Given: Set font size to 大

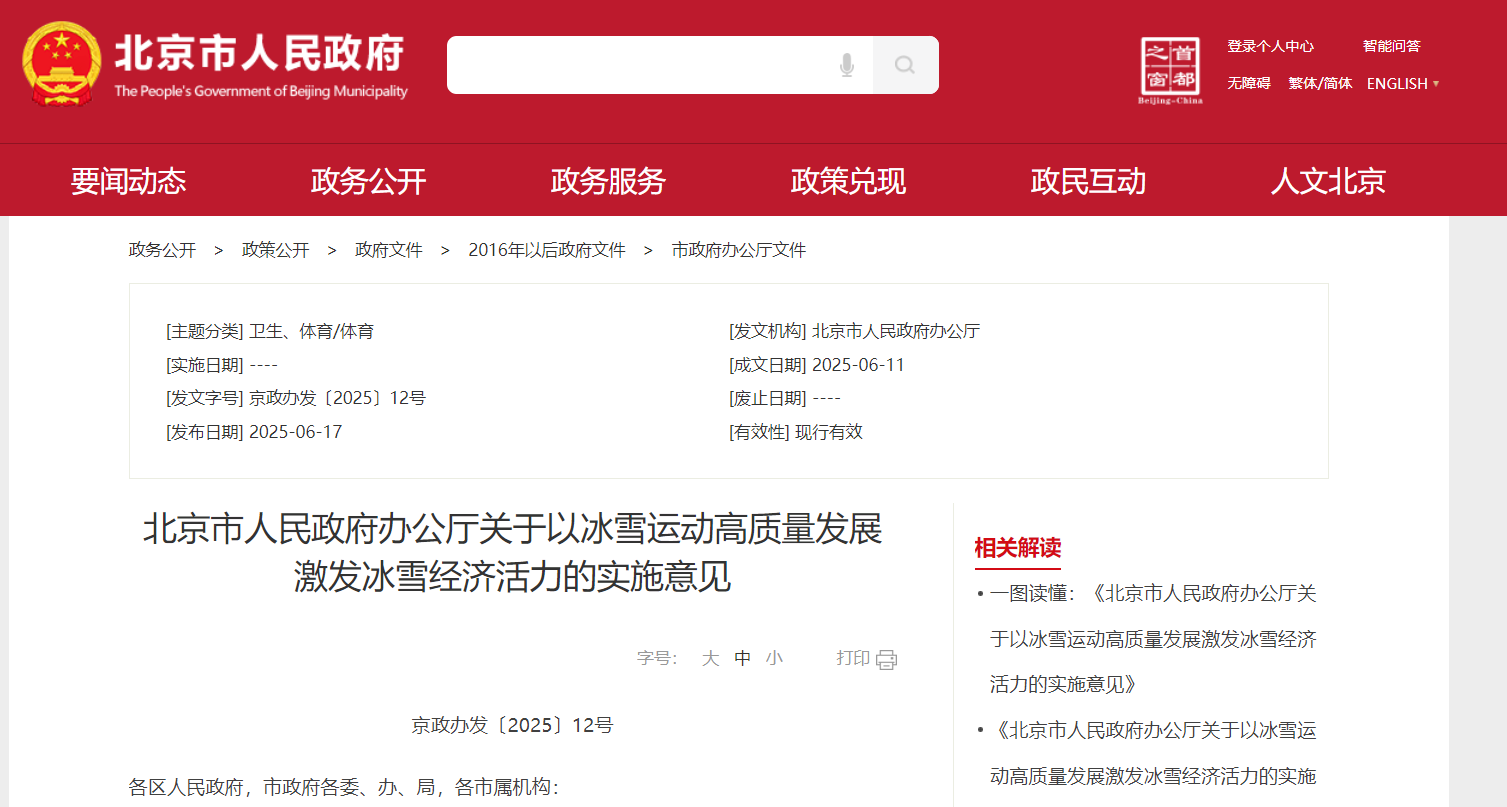Looking at the screenshot, I should 710,658.
